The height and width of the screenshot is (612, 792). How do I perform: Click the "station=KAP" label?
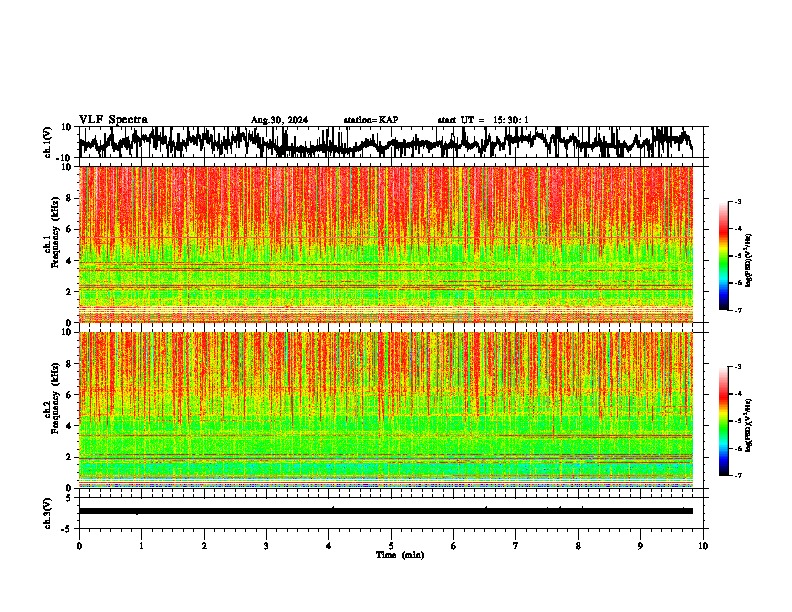click(x=371, y=120)
